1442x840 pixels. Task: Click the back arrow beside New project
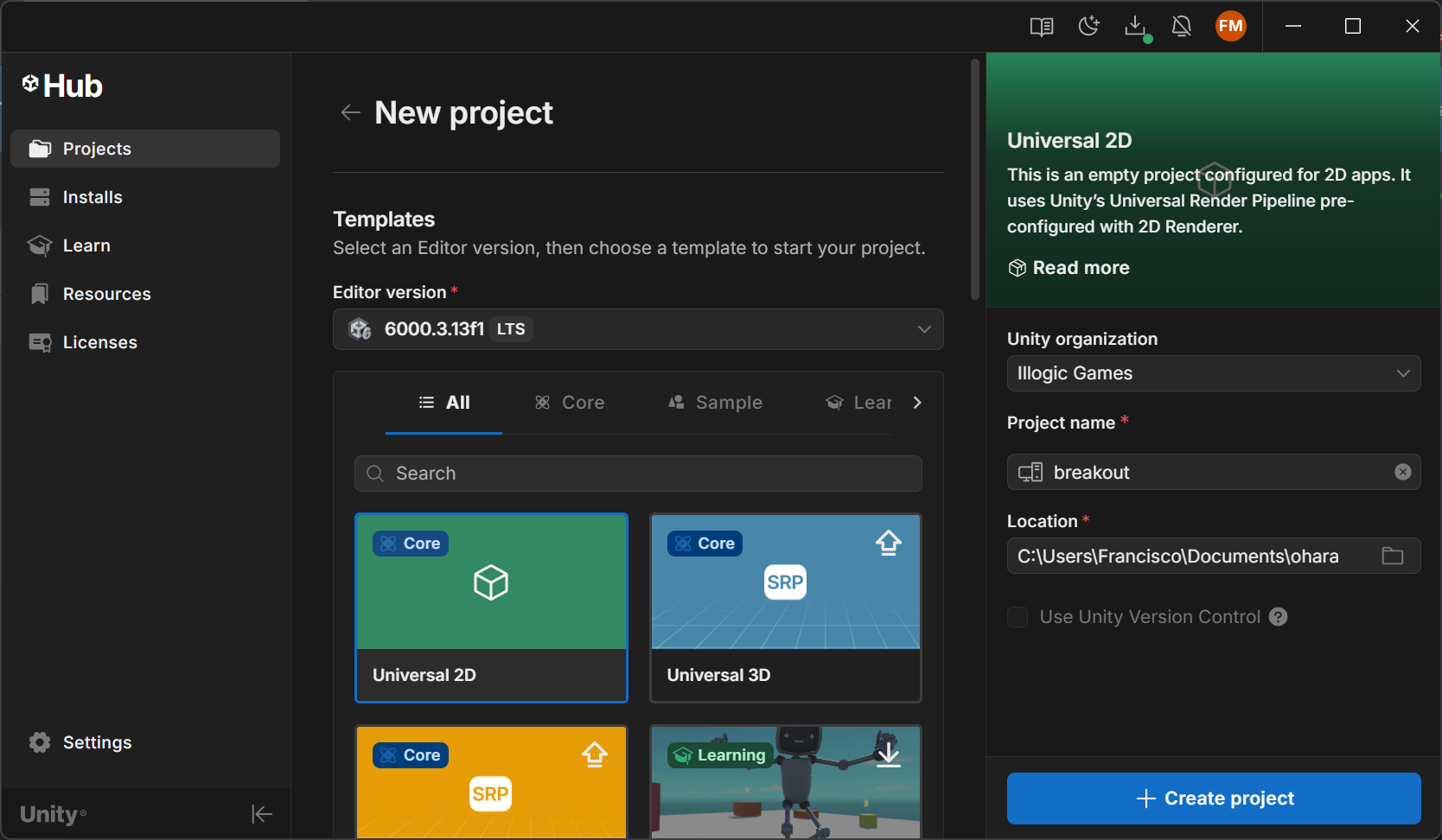[x=350, y=112]
